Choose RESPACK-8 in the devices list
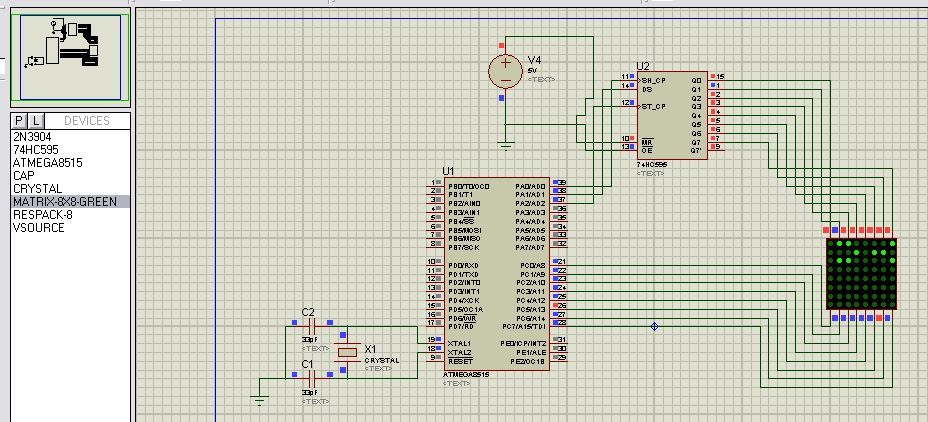The width and height of the screenshot is (928, 422). [41, 214]
